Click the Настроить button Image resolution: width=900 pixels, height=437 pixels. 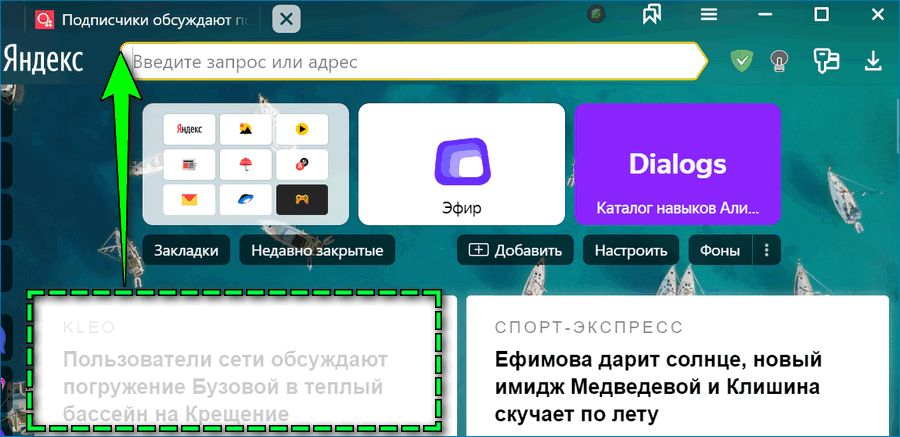(x=631, y=250)
